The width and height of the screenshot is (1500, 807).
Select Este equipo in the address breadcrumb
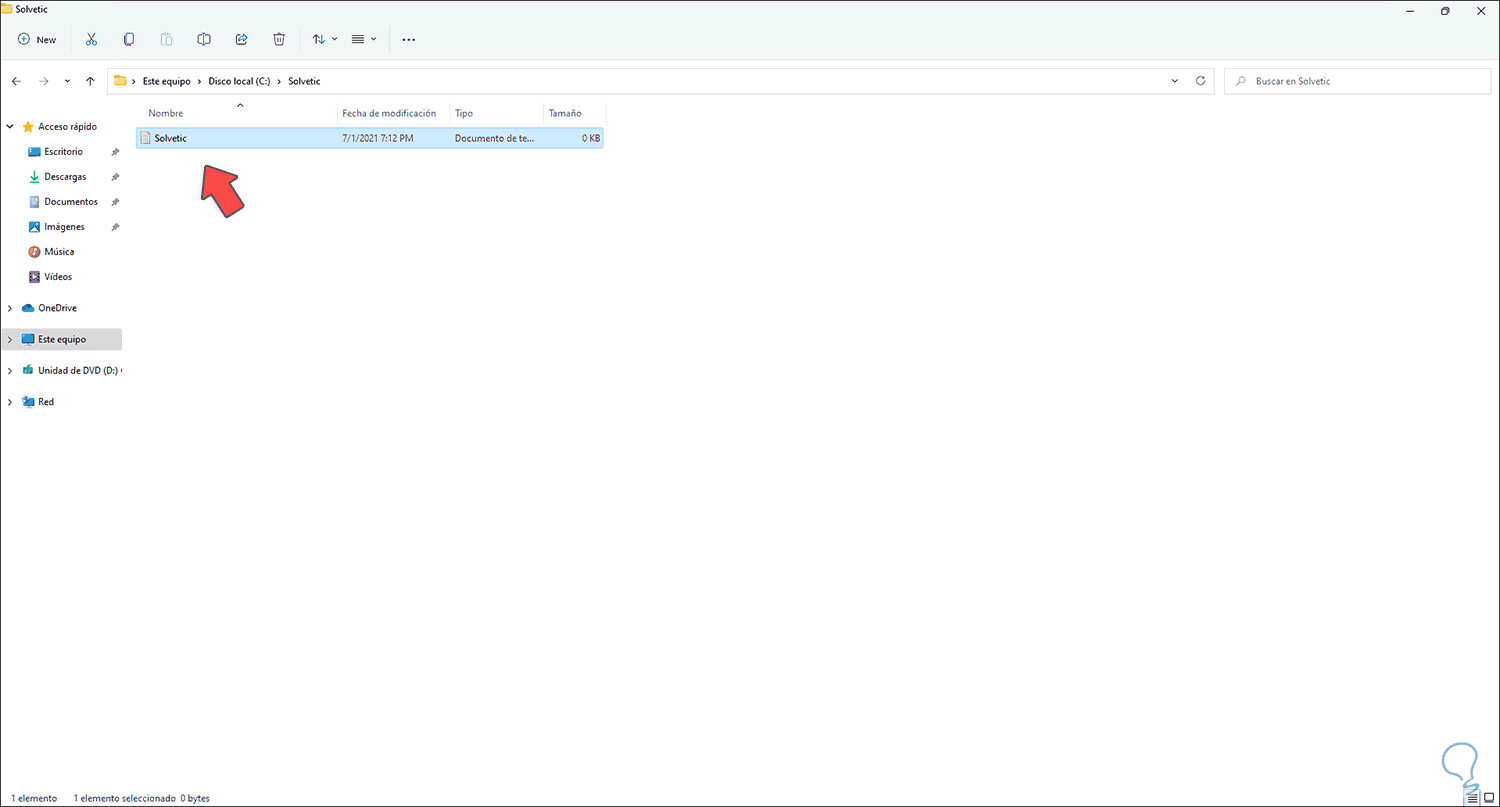(x=166, y=81)
